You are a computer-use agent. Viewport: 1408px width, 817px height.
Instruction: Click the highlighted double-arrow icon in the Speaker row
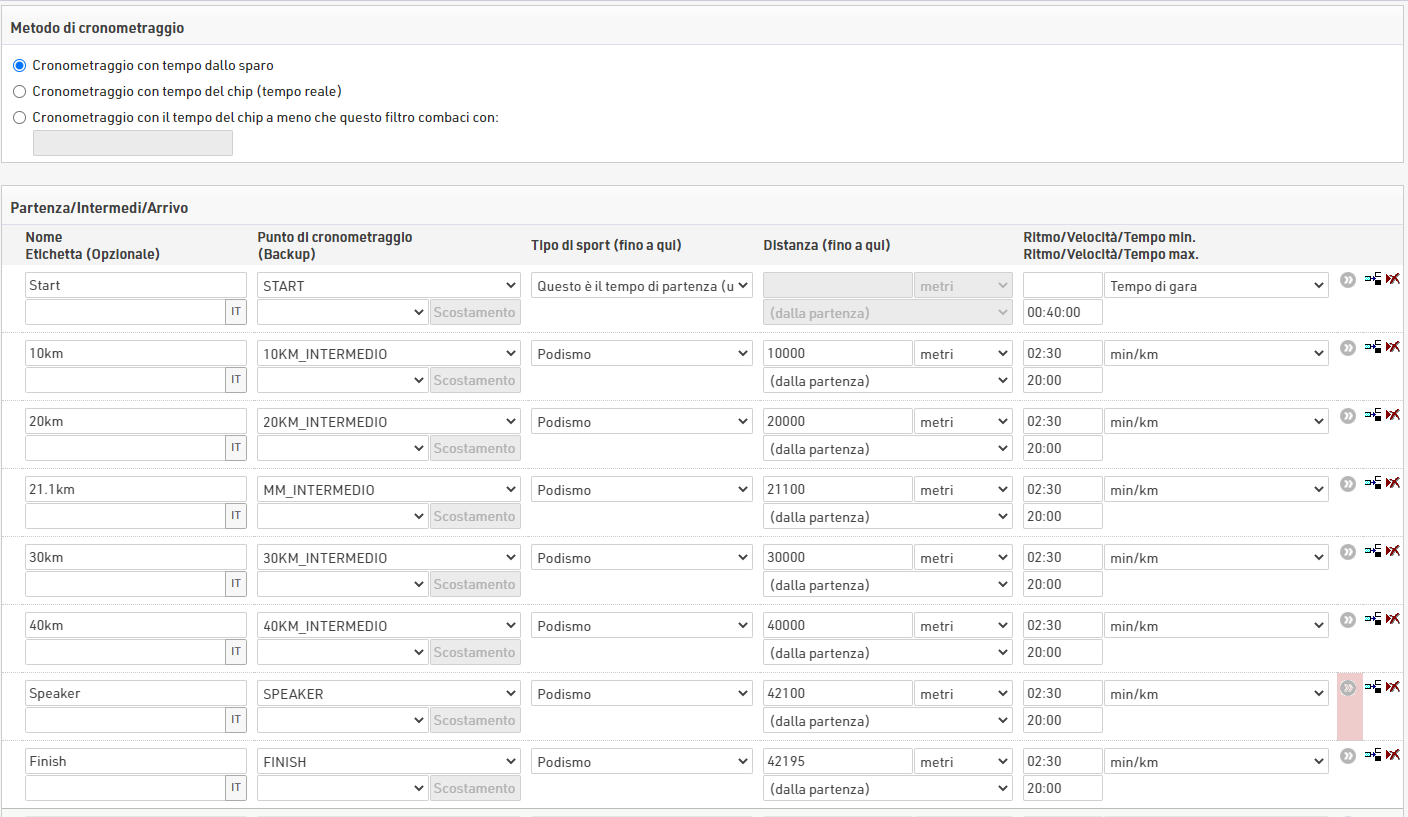click(1348, 688)
